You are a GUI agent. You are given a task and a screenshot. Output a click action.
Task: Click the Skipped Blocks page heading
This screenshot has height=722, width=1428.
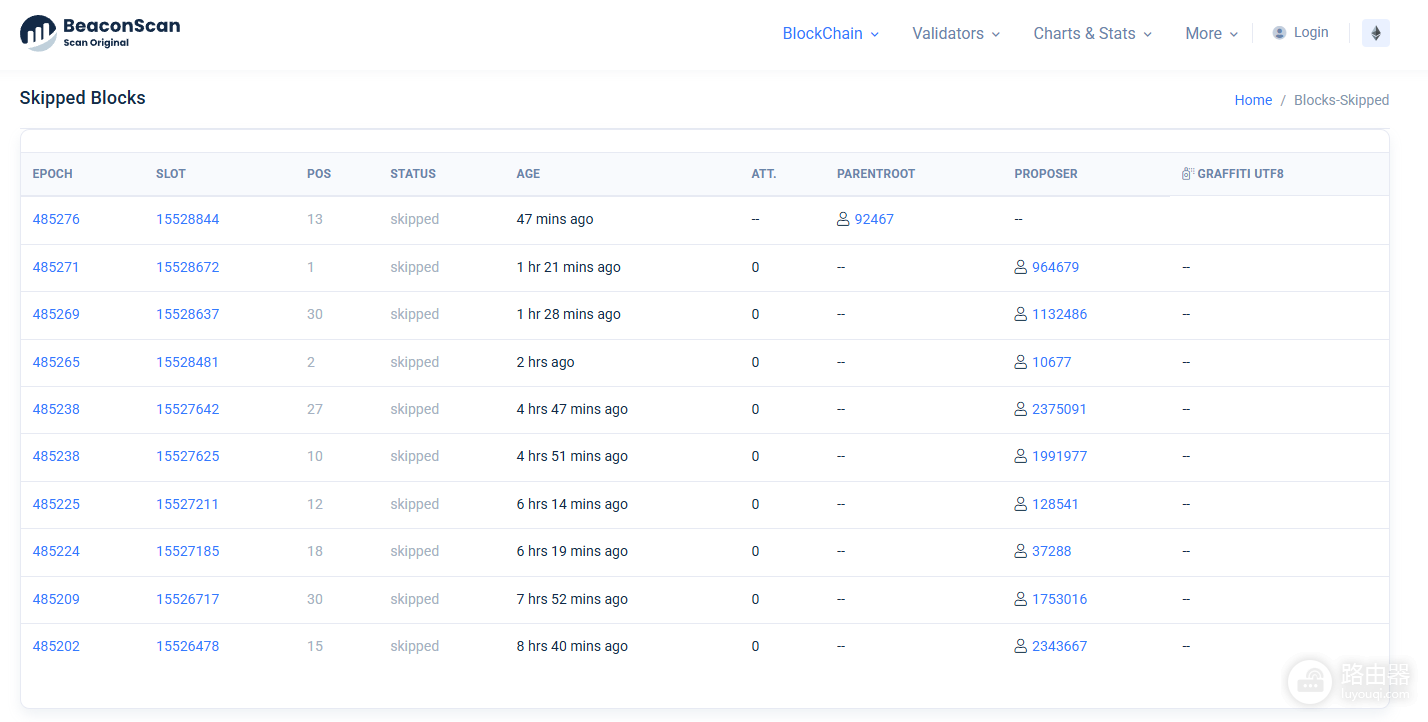point(83,98)
